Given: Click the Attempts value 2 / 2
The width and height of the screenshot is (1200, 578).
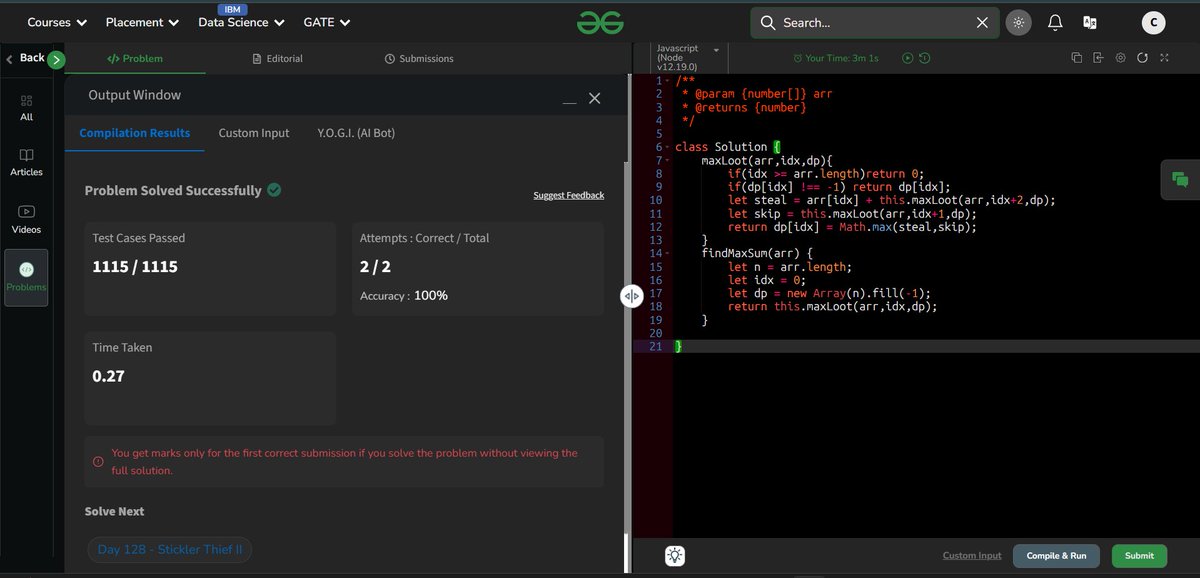Looking at the screenshot, I should click(x=375, y=267).
